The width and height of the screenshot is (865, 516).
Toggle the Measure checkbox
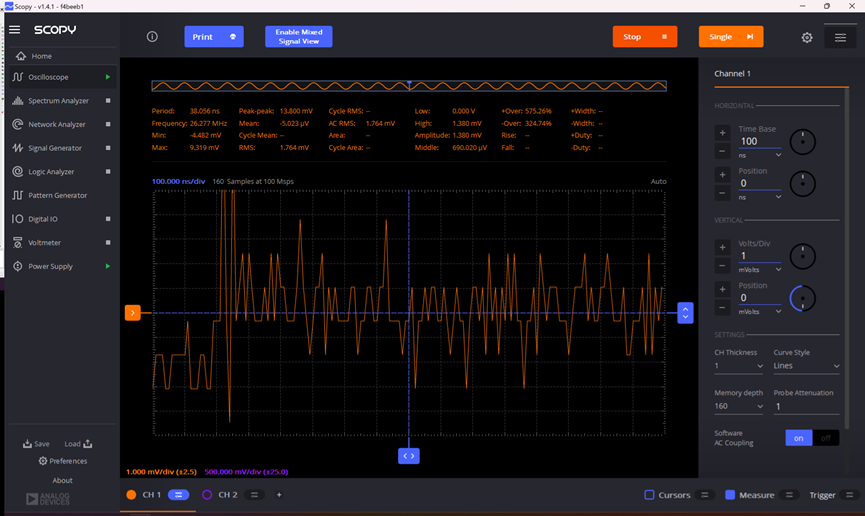click(730, 495)
